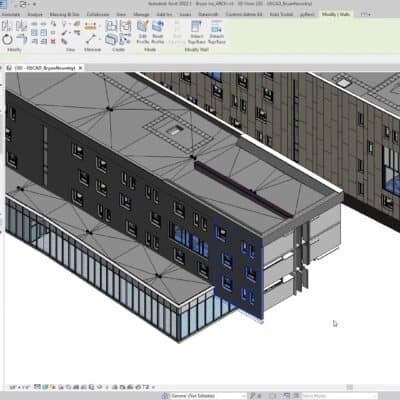Select the Attach Top/Base tool
The width and height of the screenshot is (400, 400).
point(196,32)
